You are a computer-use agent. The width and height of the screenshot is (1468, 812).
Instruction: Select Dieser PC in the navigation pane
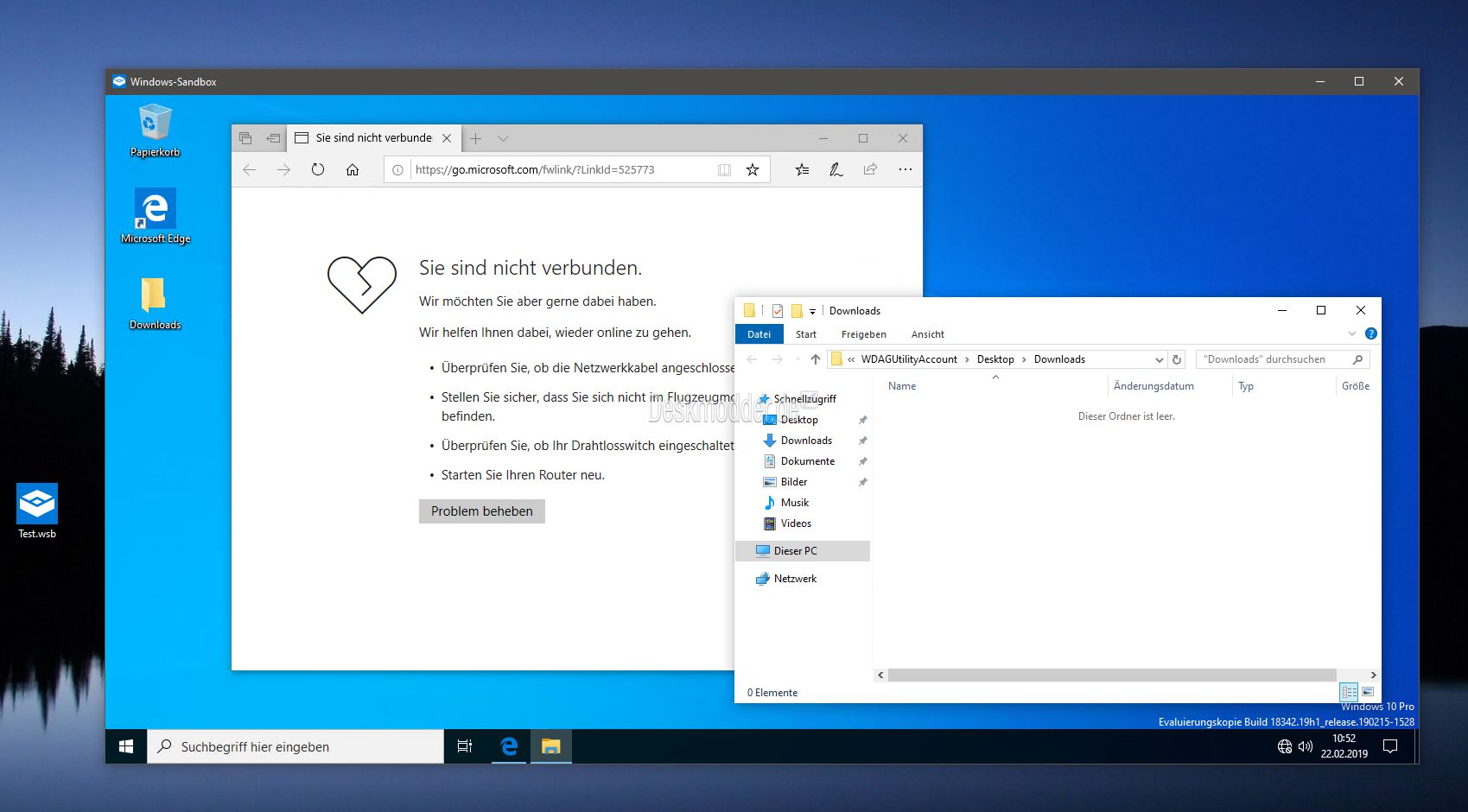click(x=803, y=551)
